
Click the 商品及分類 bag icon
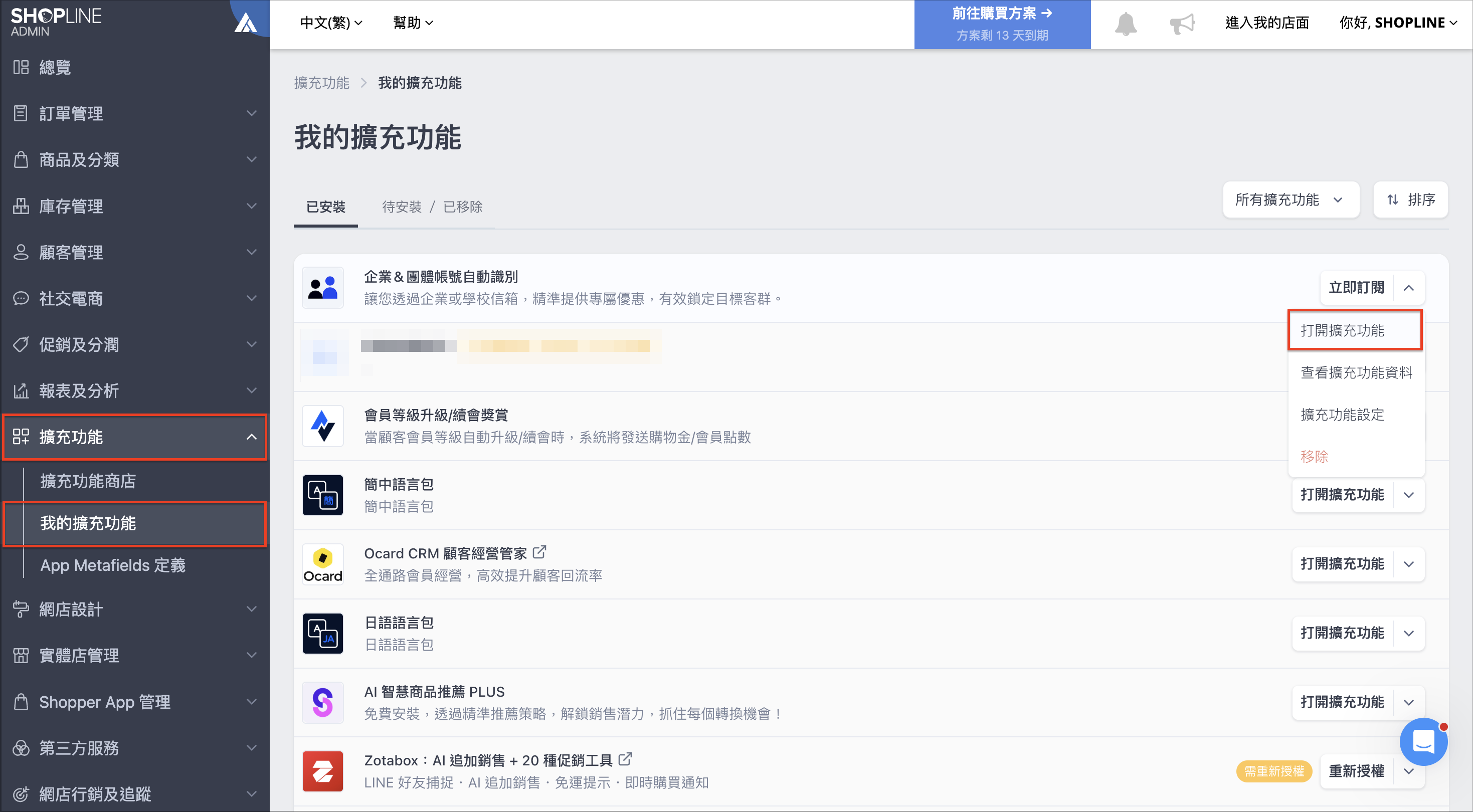point(21,159)
